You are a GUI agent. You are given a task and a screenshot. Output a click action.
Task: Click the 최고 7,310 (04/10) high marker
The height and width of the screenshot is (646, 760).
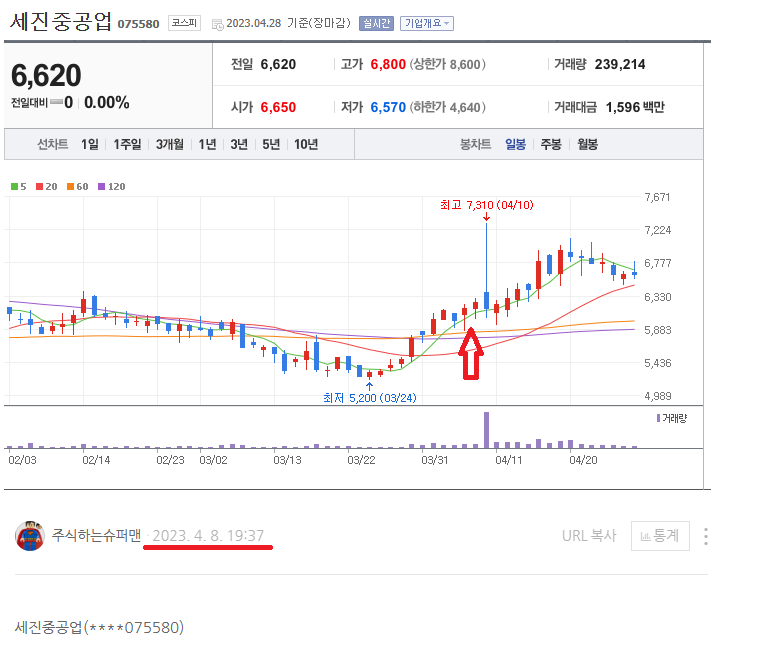(487, 205)
